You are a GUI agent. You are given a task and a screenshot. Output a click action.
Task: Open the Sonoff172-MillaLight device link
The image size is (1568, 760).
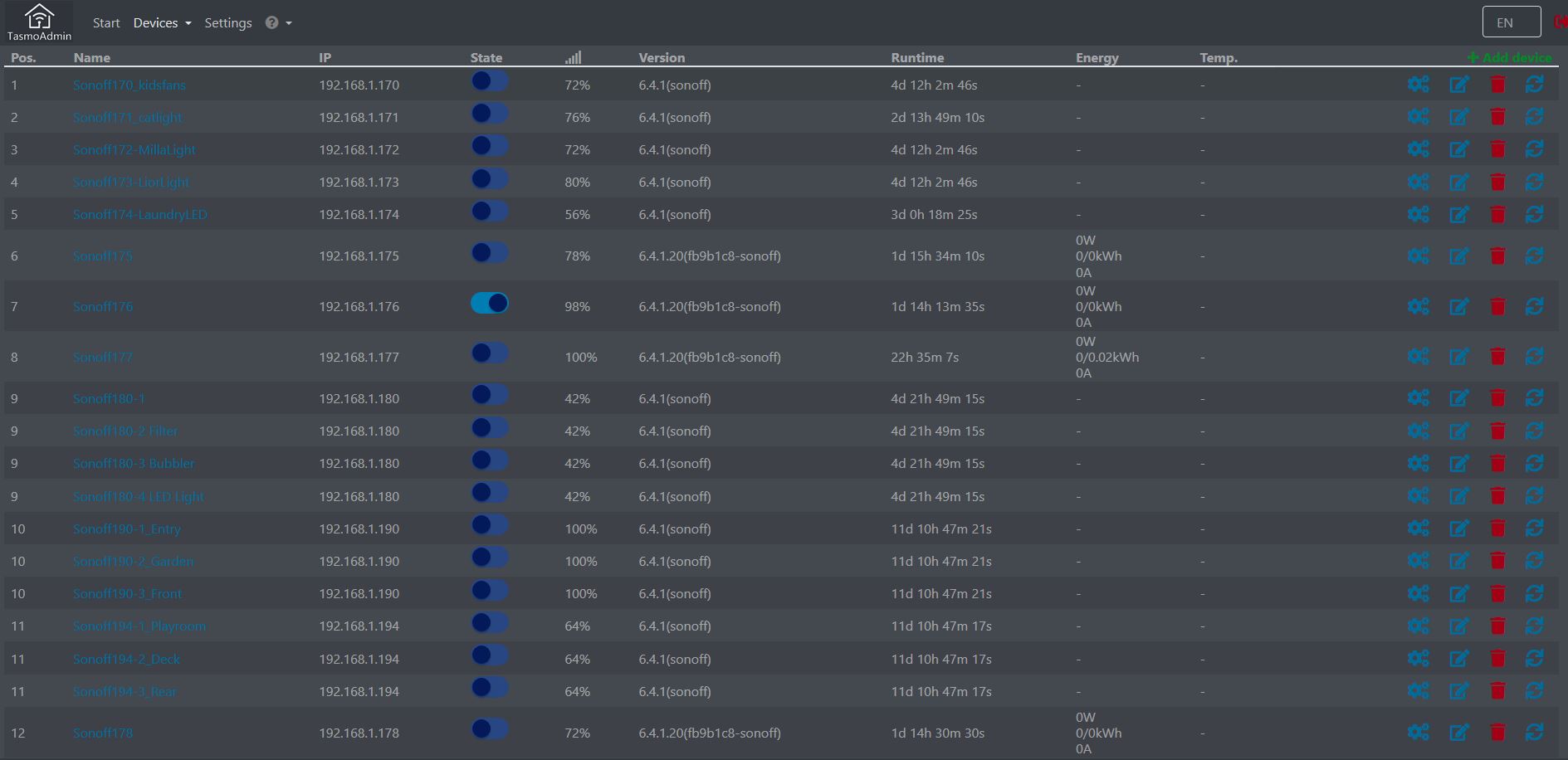coord(134,149)
